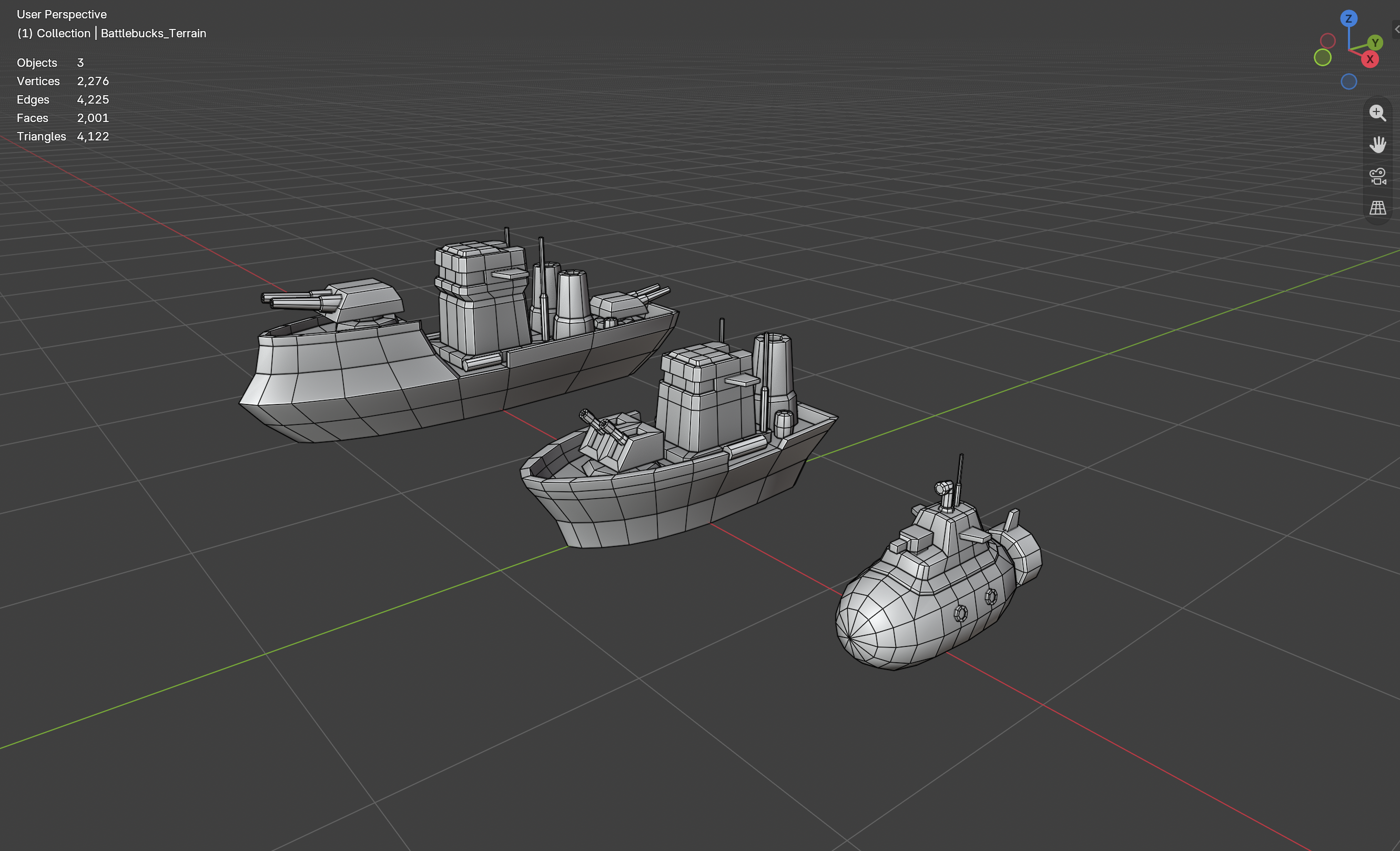This screenshot has height=851, width=1400.
Task: Click the Vertices value '2,276'
Action: coord(93,81)
